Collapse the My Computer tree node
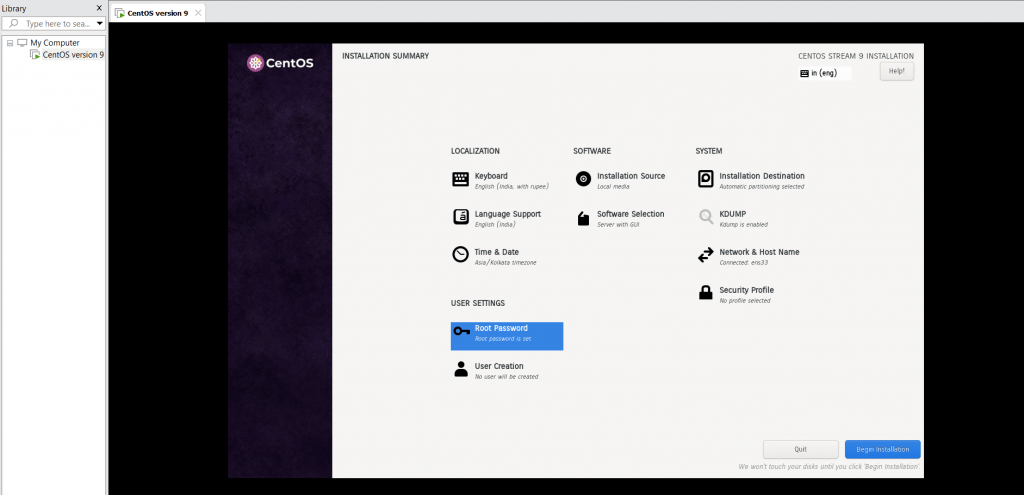 tap(10, 43)
